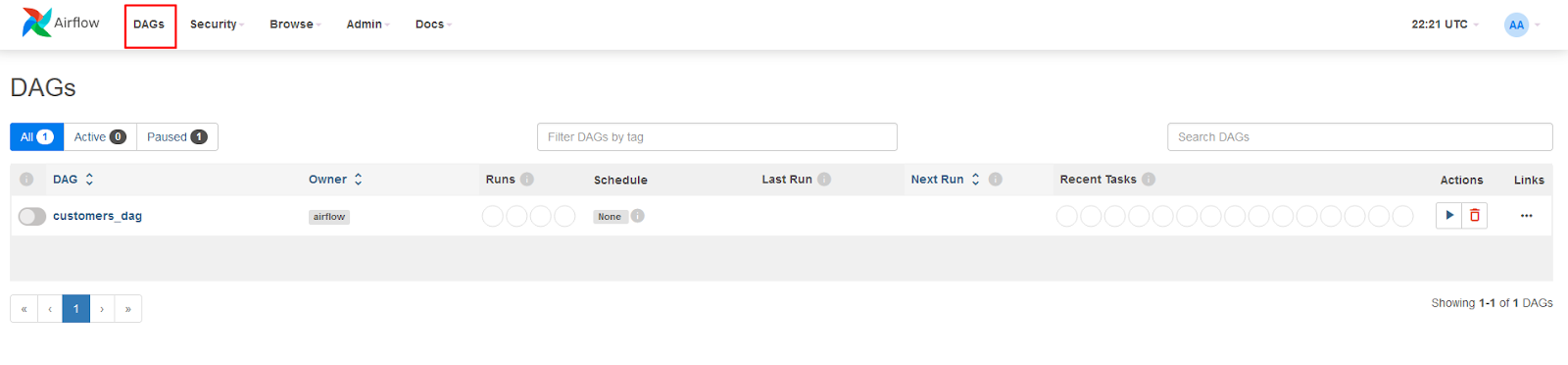Delete customers_dag using red trash icon
The image size is (1568, 365).
[1474, 216]
